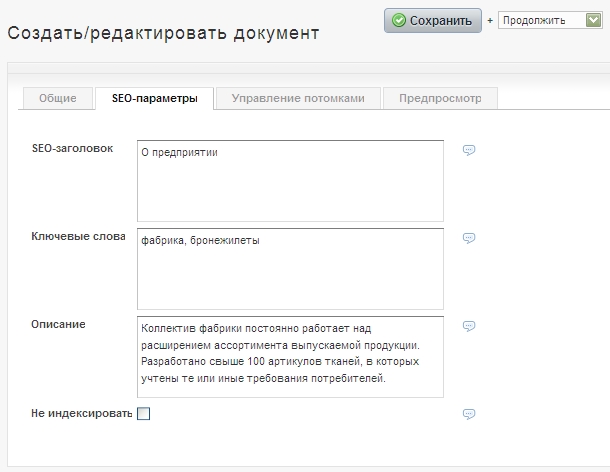Screen dimensions: 610x472
Task: Click the Не индексировать label text
Action: click(82, 414)
